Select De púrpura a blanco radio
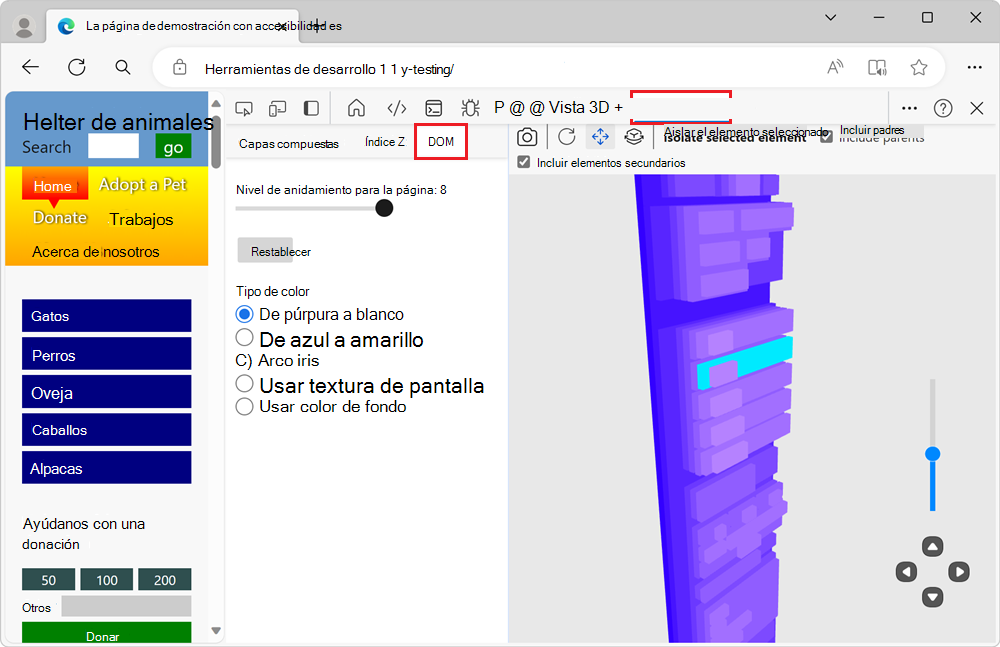The height and width of the screenshot is (647, 1000). [244, 314]
